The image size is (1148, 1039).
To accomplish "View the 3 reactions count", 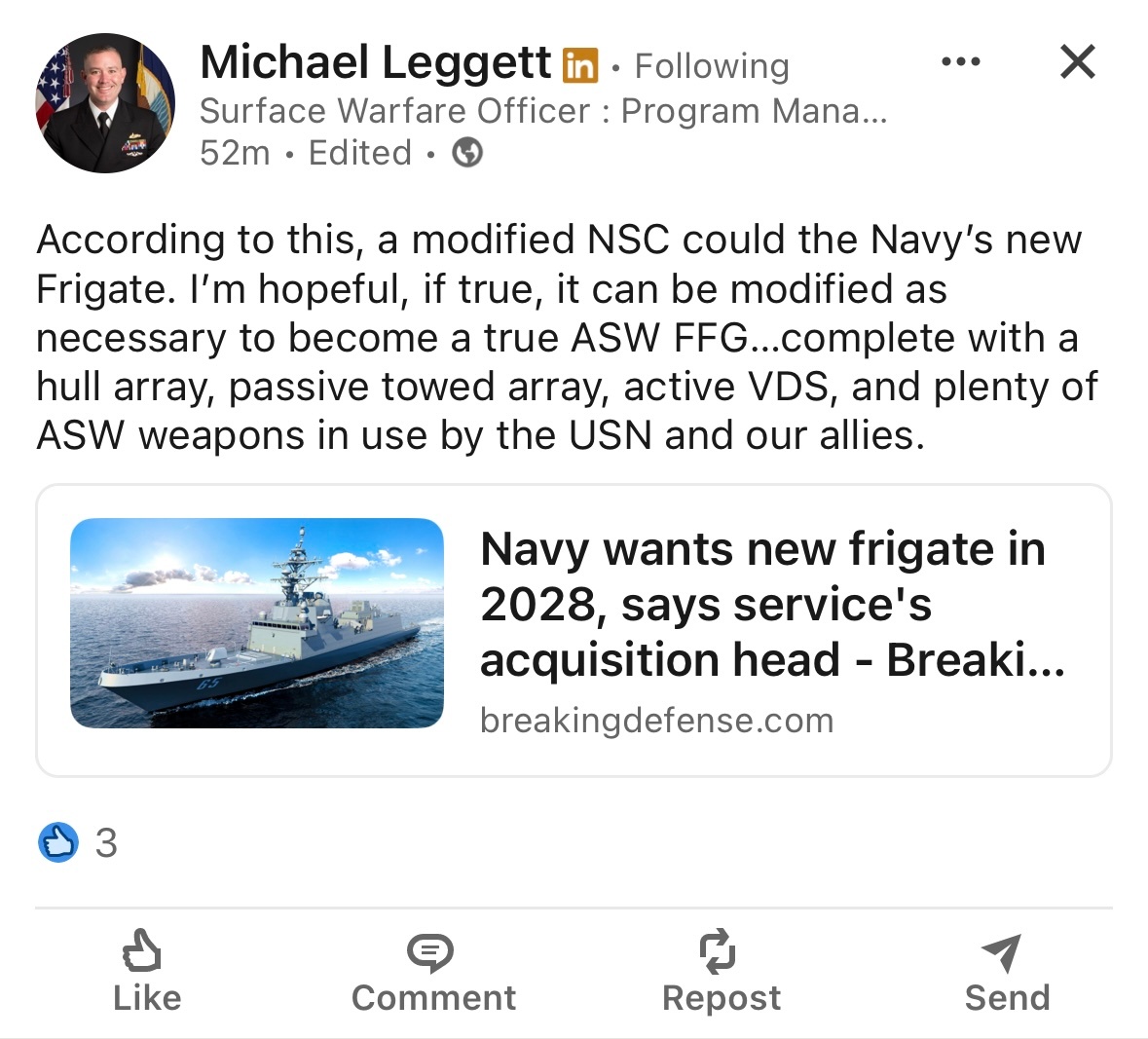I will pyautogui.click(x=106, y=843).
